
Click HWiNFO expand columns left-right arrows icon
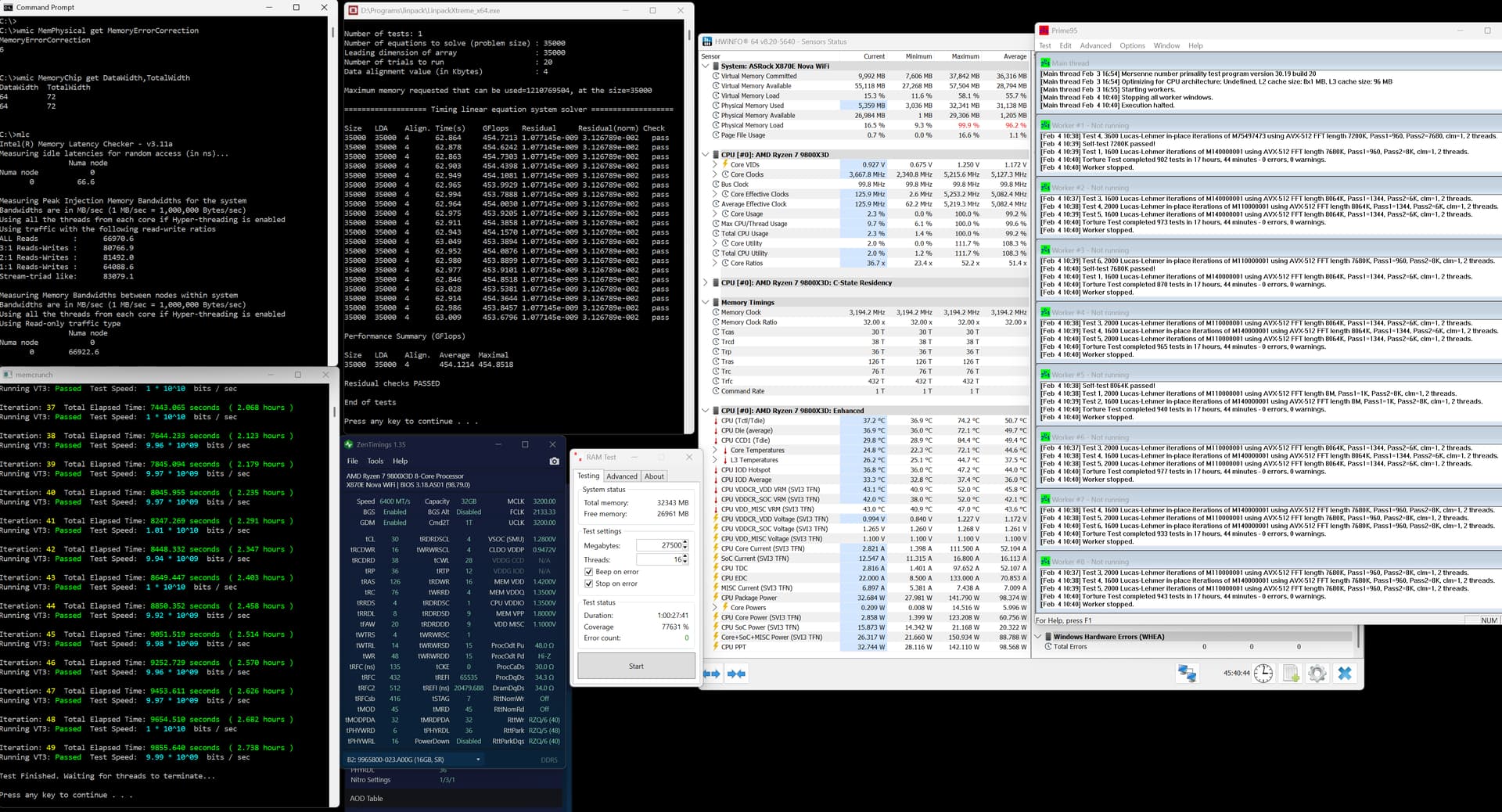[x=712, y=674]
